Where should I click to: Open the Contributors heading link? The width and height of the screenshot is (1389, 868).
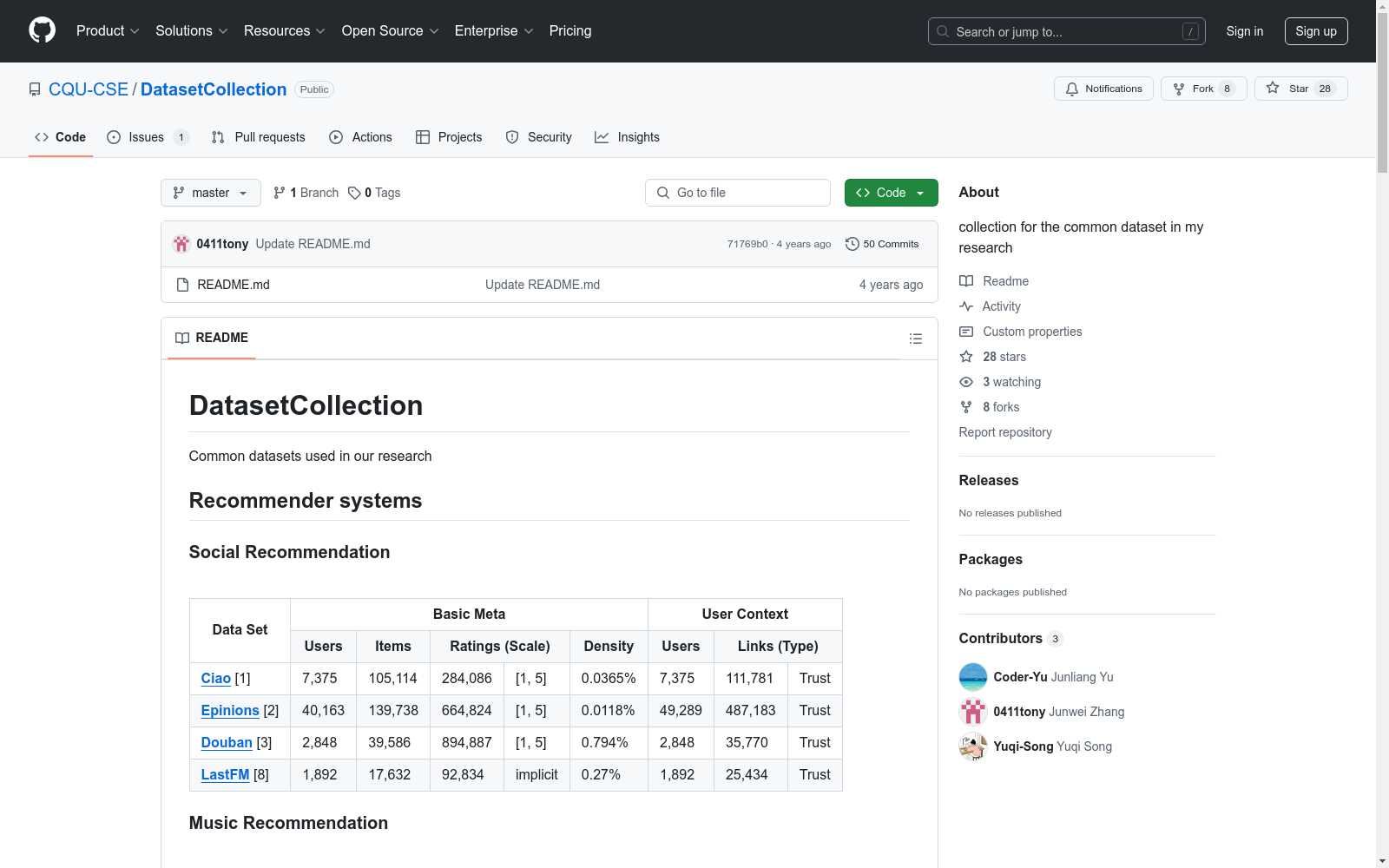click(x=1010, y=638)
